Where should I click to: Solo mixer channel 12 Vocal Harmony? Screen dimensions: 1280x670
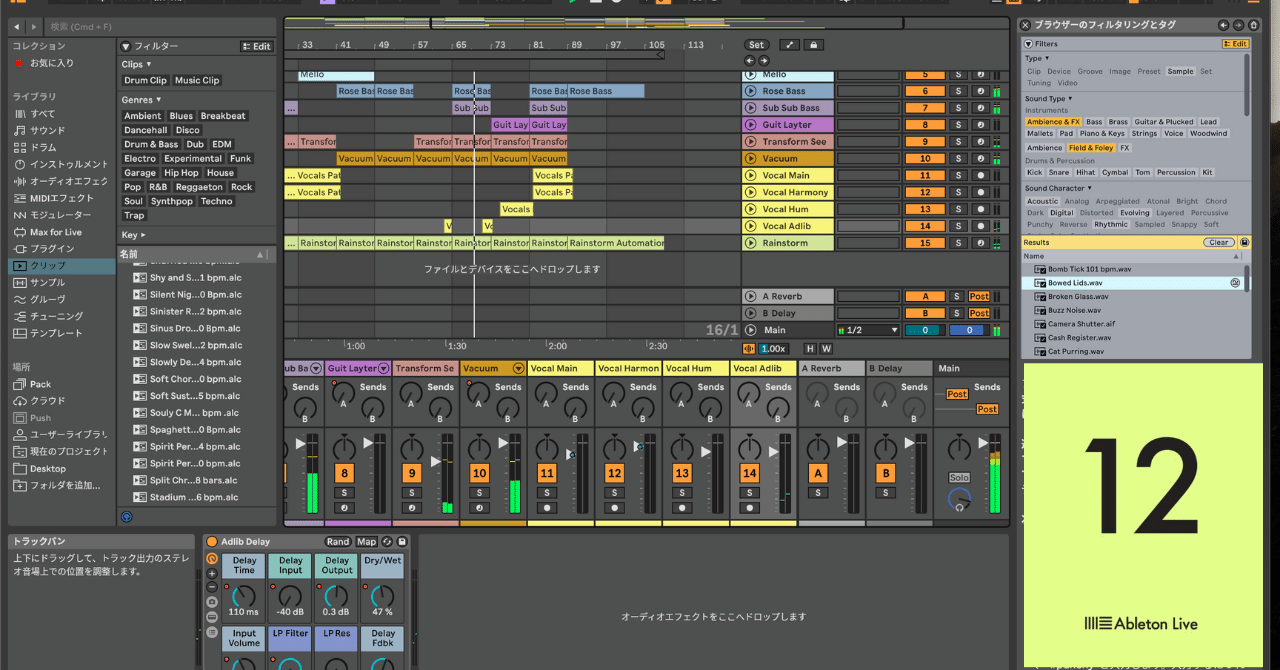click(x=614, y=492)
